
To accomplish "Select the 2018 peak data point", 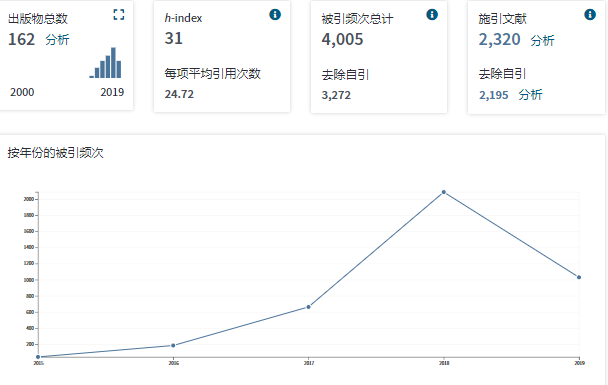I will pos(444,192).
